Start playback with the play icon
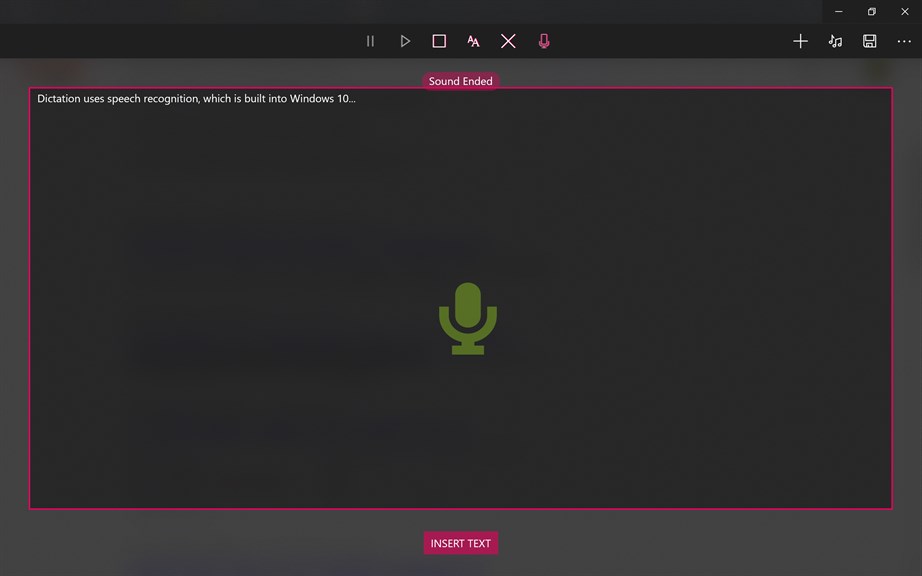This screenshot has width=922, height=576. (405, 41)
